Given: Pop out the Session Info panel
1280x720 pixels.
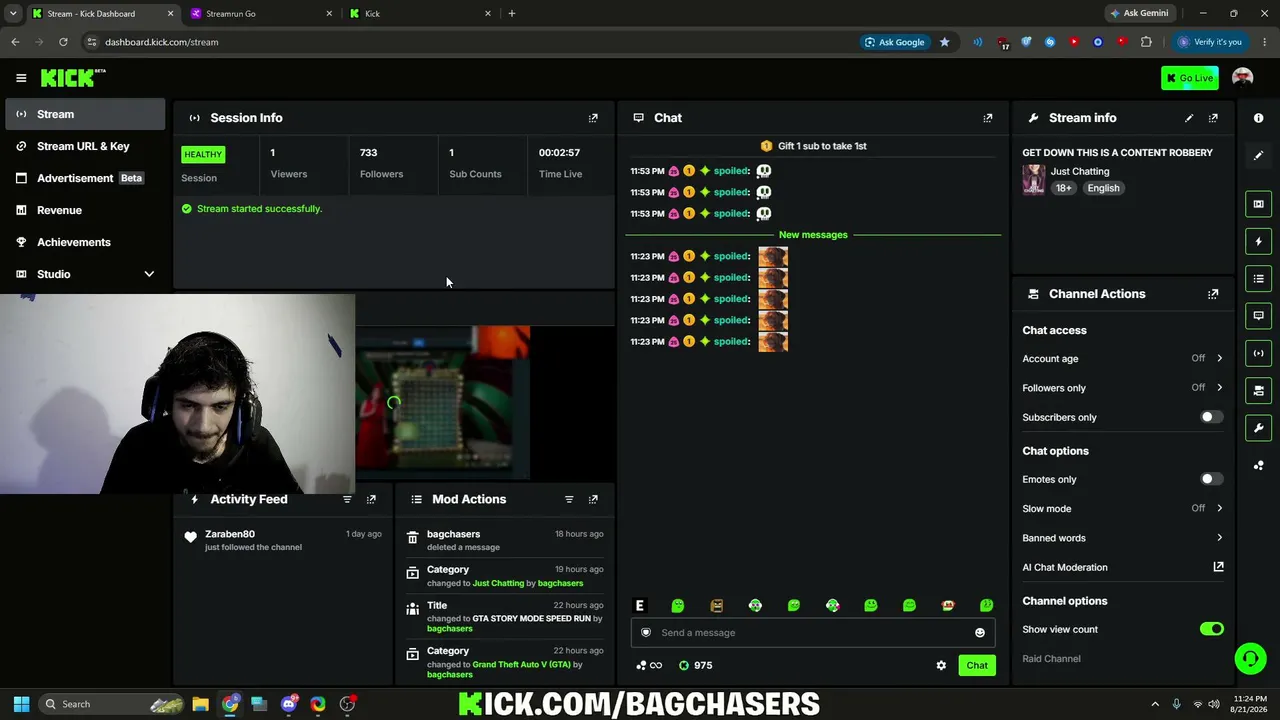Looking at the screenshot, I should tap(593, 118).
